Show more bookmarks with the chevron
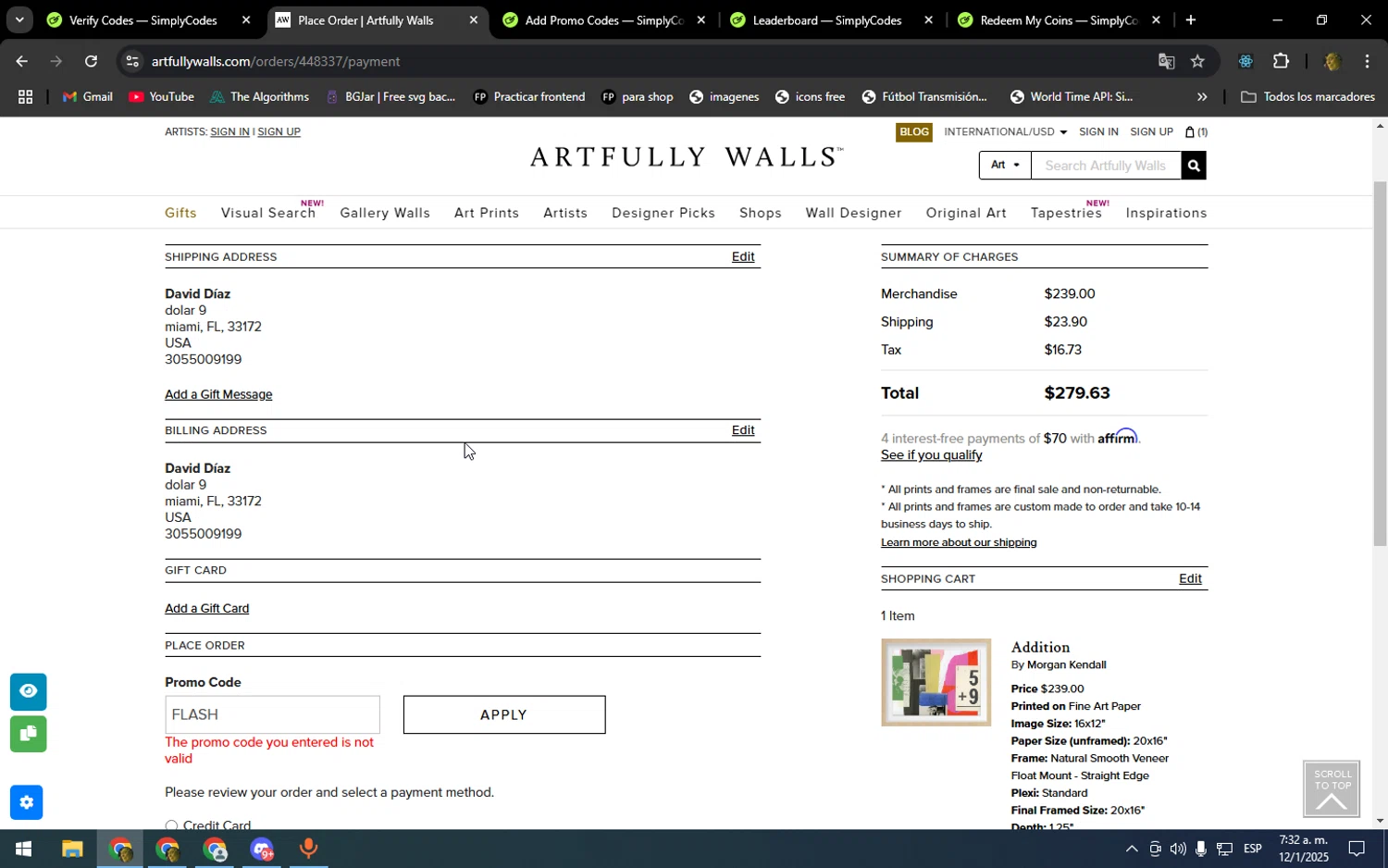The image size is (1388, 868). point(1202,97)
